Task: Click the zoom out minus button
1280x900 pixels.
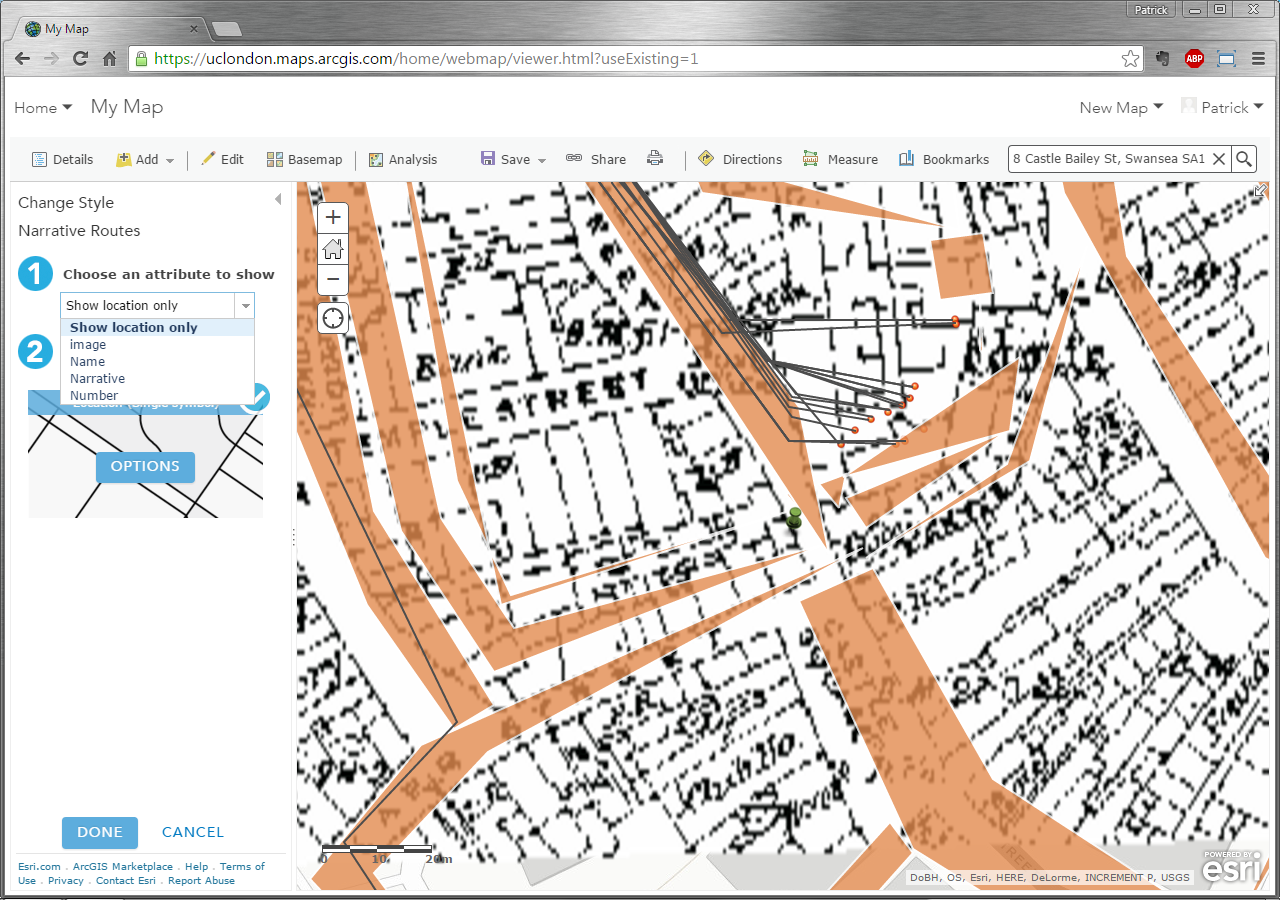Action: coord(333,279)
